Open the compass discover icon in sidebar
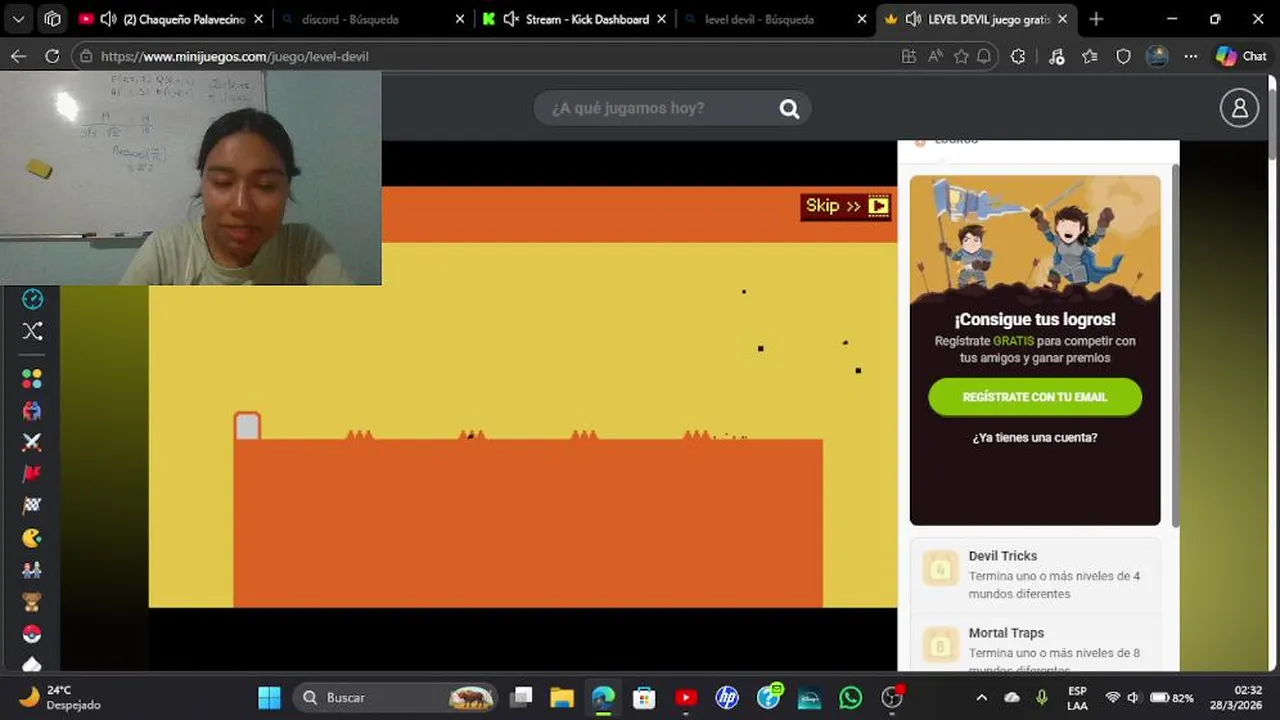 pyautogui.click(x=32, y=299)
